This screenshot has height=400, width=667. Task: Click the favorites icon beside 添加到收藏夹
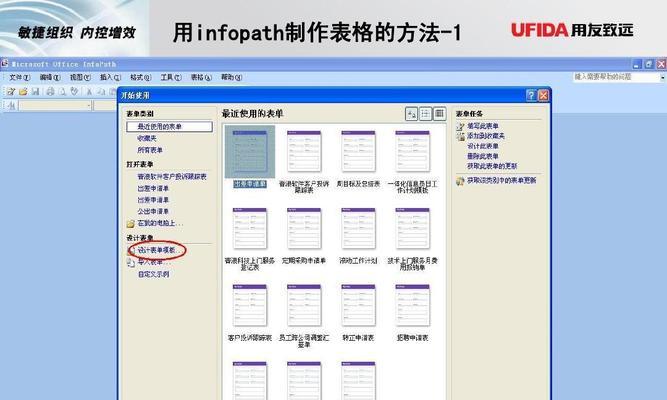[460, 136]
